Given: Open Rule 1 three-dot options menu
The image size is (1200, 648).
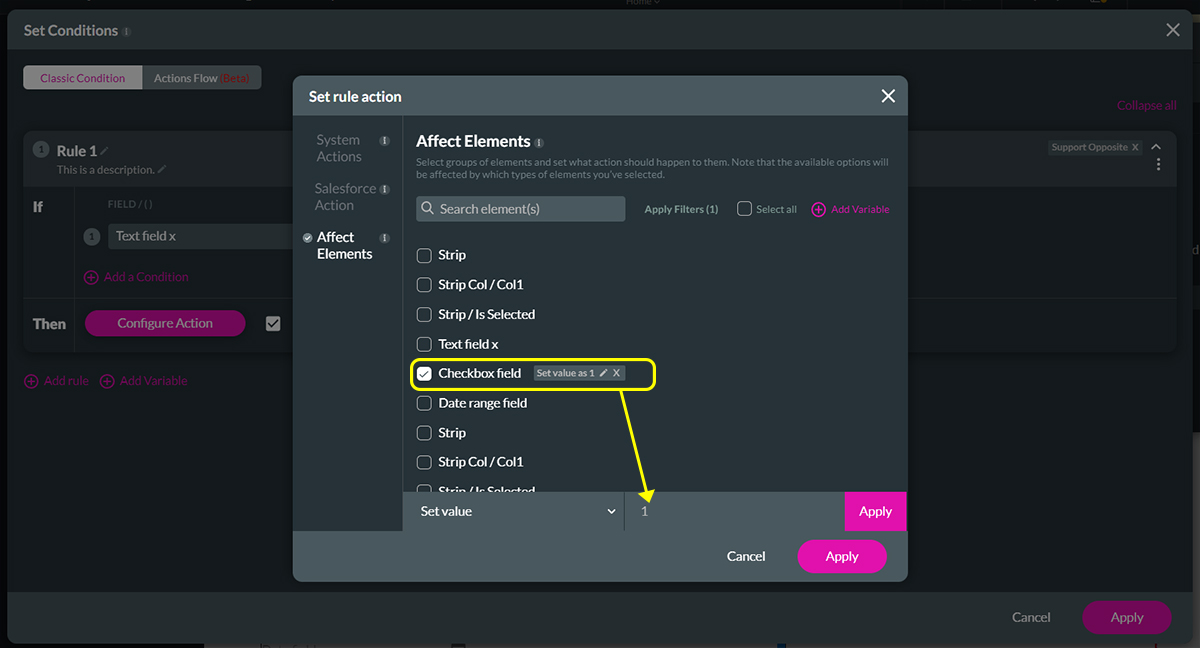Looking at the screenshot, I should click(x=1158, y=164).
